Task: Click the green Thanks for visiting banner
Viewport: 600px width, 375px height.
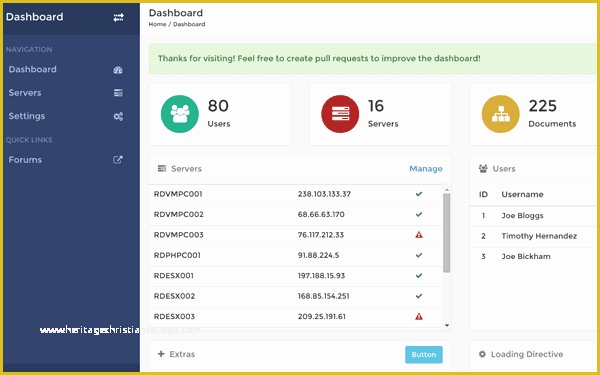Action: click(x=372, y=59)
